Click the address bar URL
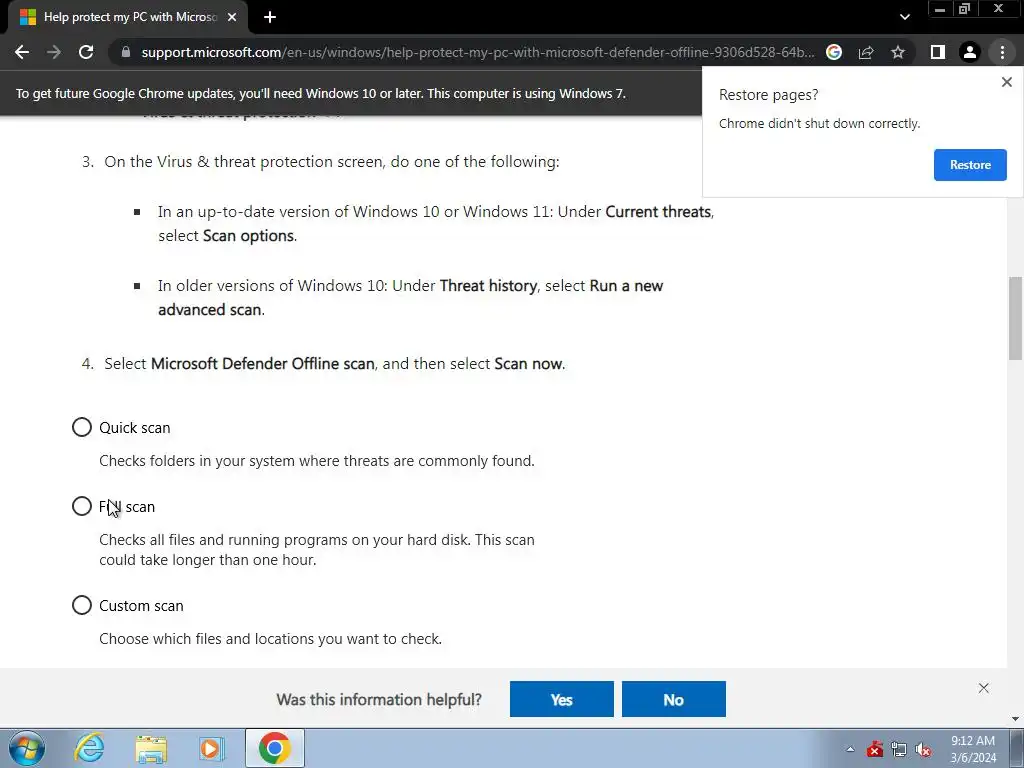Viewport: 1024px width, 768px height. (477, 52)
